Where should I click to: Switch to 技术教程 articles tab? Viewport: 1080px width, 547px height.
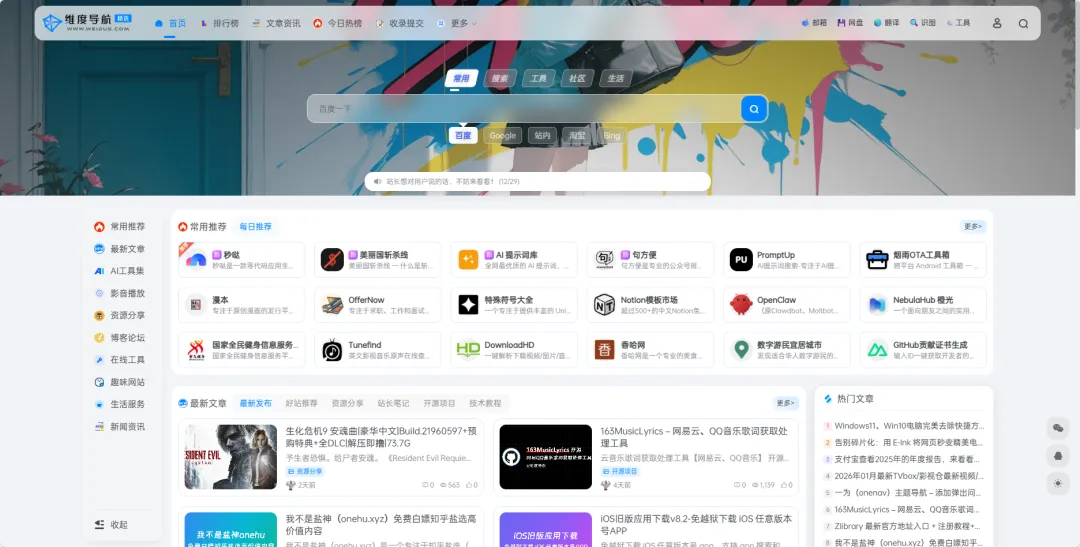pyautogui.click(x=486, y=403)
